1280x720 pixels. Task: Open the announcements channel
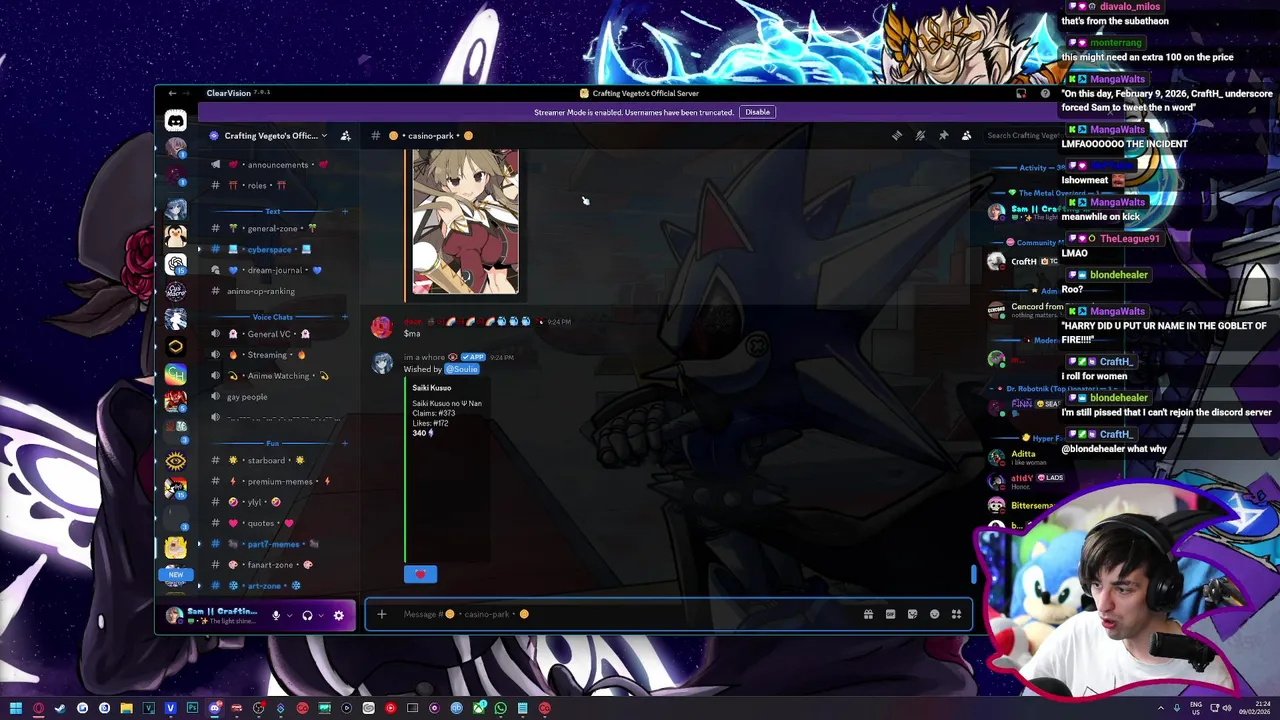click(276, 165)
